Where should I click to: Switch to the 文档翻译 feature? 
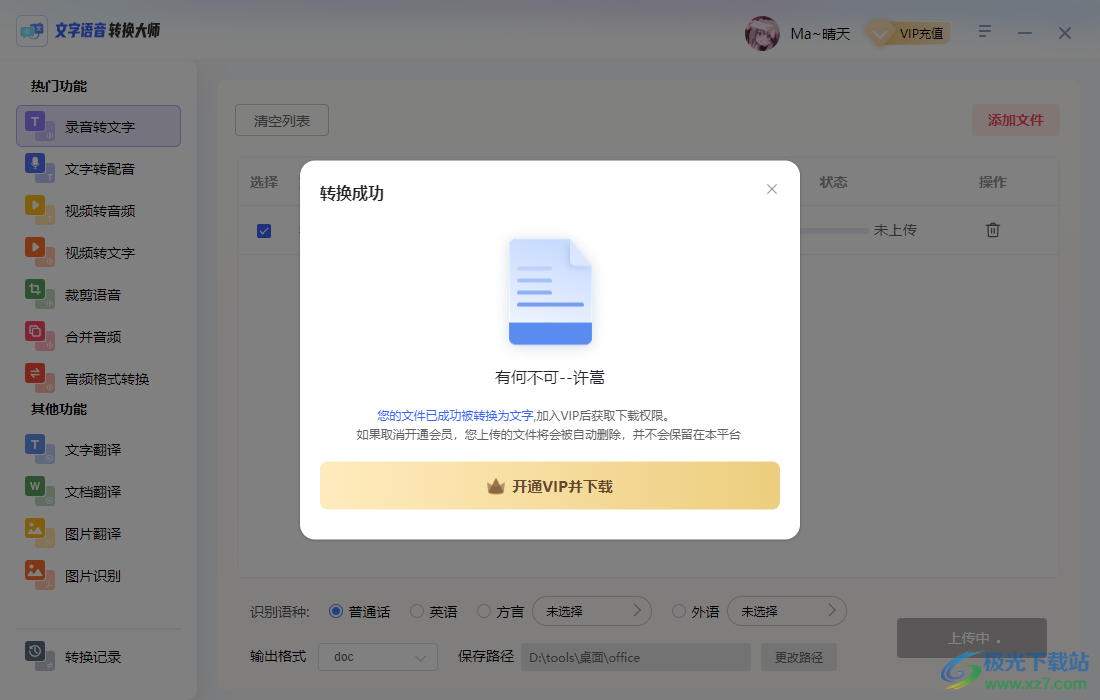(97, 491)
